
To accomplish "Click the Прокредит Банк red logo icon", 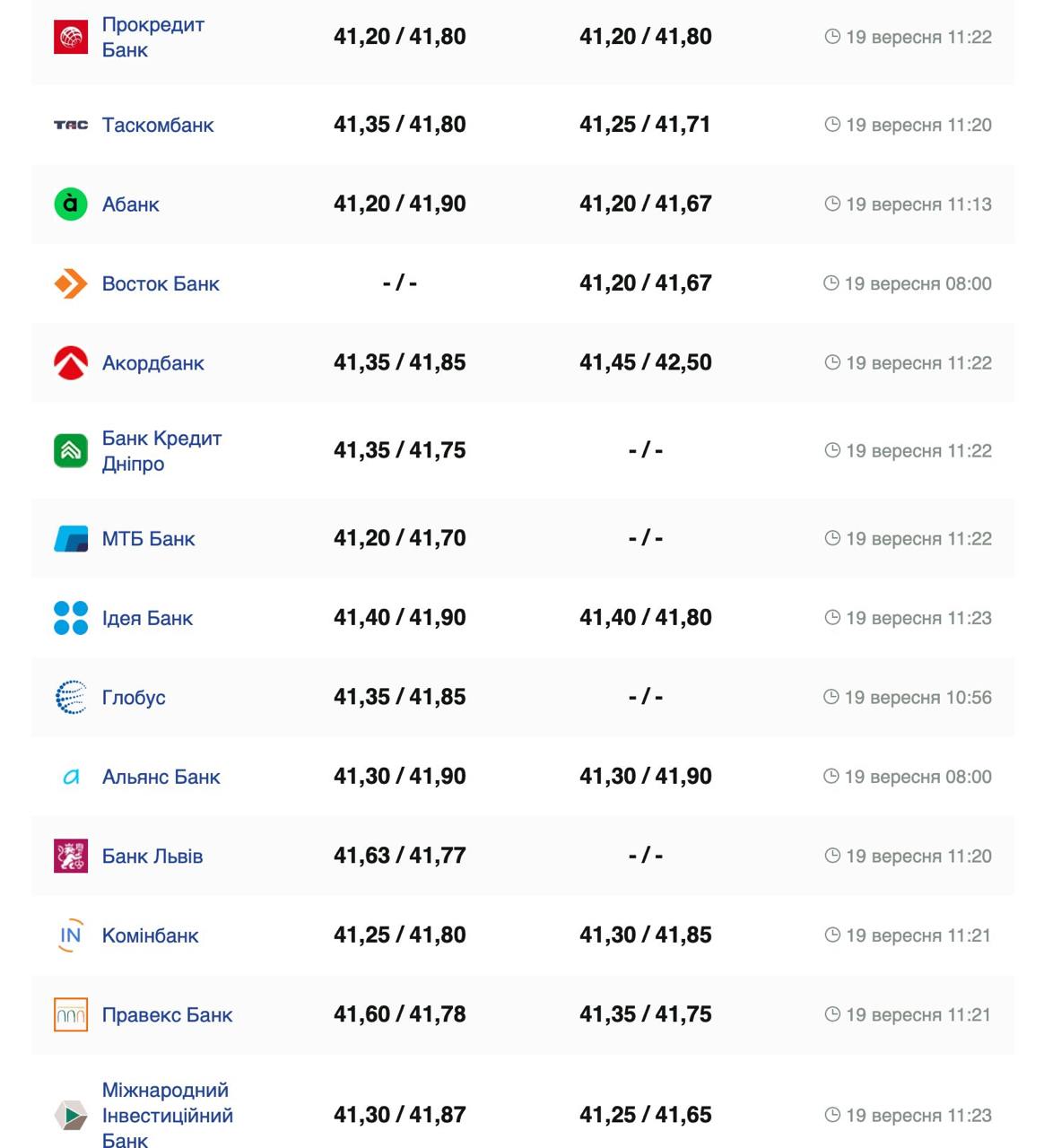I will 71,37.
